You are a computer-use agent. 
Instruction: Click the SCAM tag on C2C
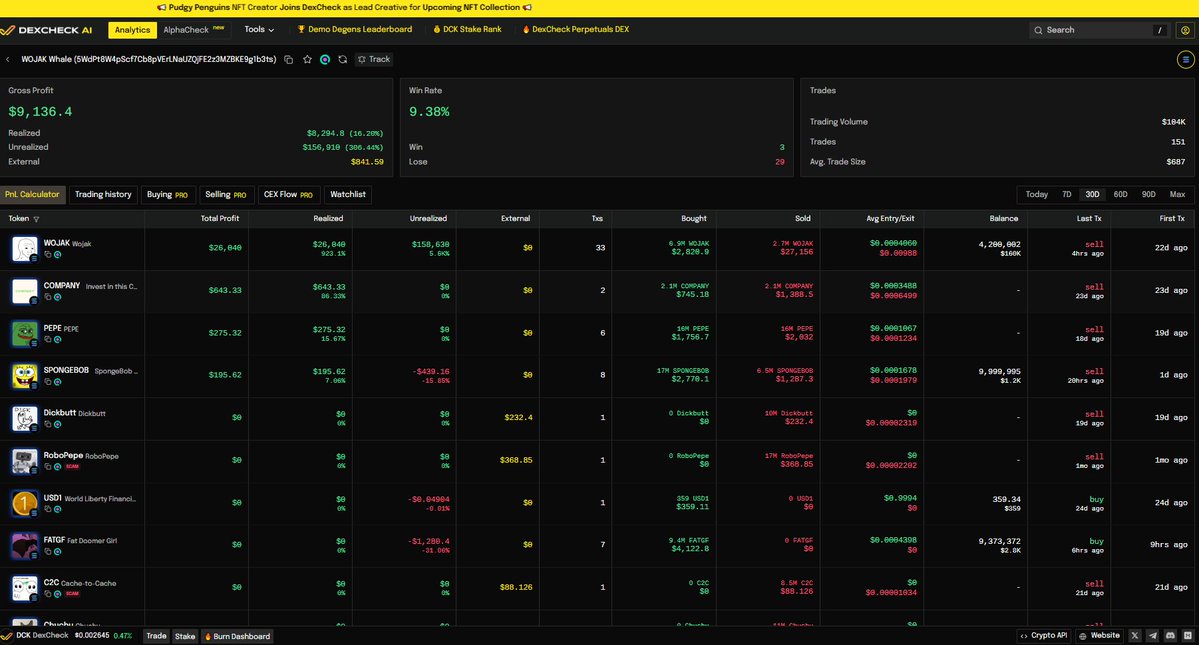tap(72, 594)
